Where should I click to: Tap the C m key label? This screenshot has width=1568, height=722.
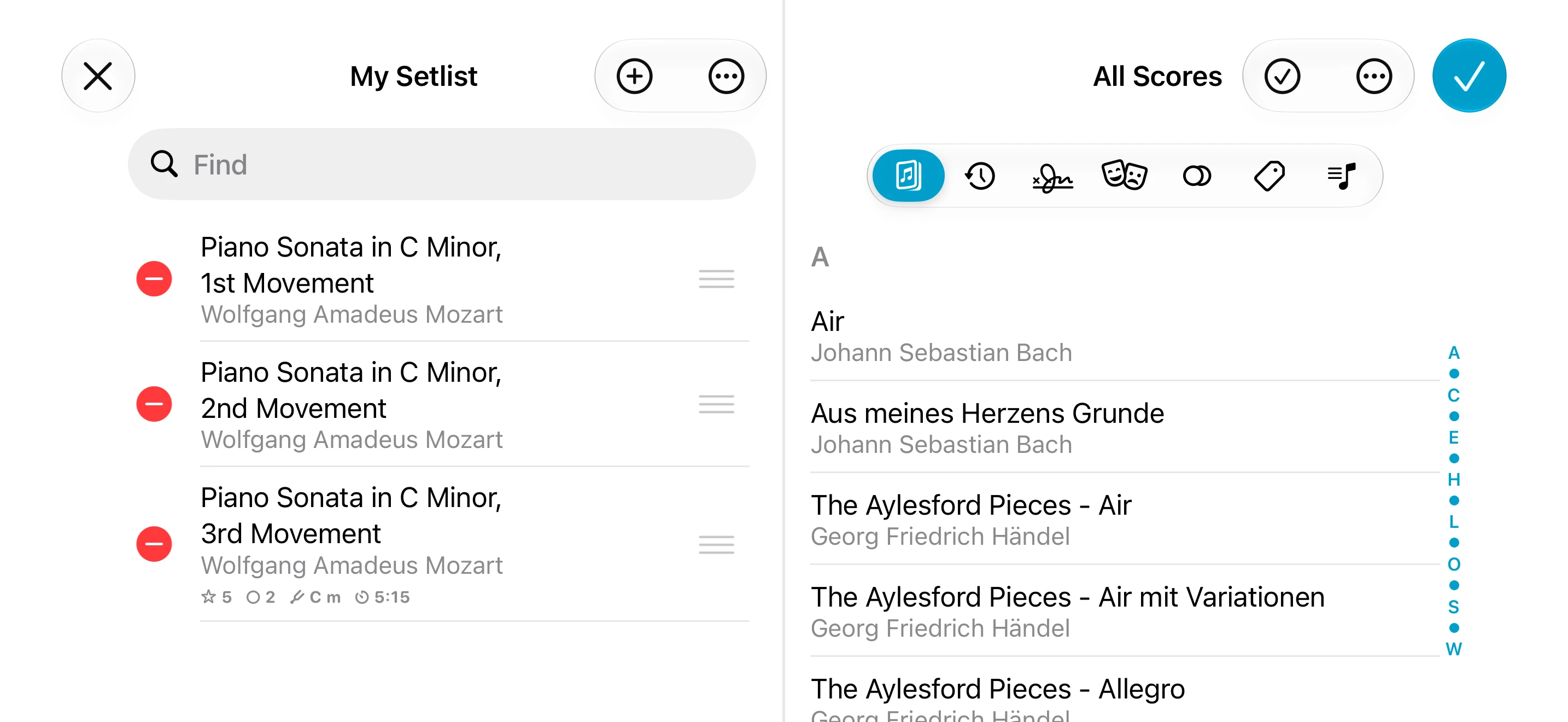click(x=315, y=597)
